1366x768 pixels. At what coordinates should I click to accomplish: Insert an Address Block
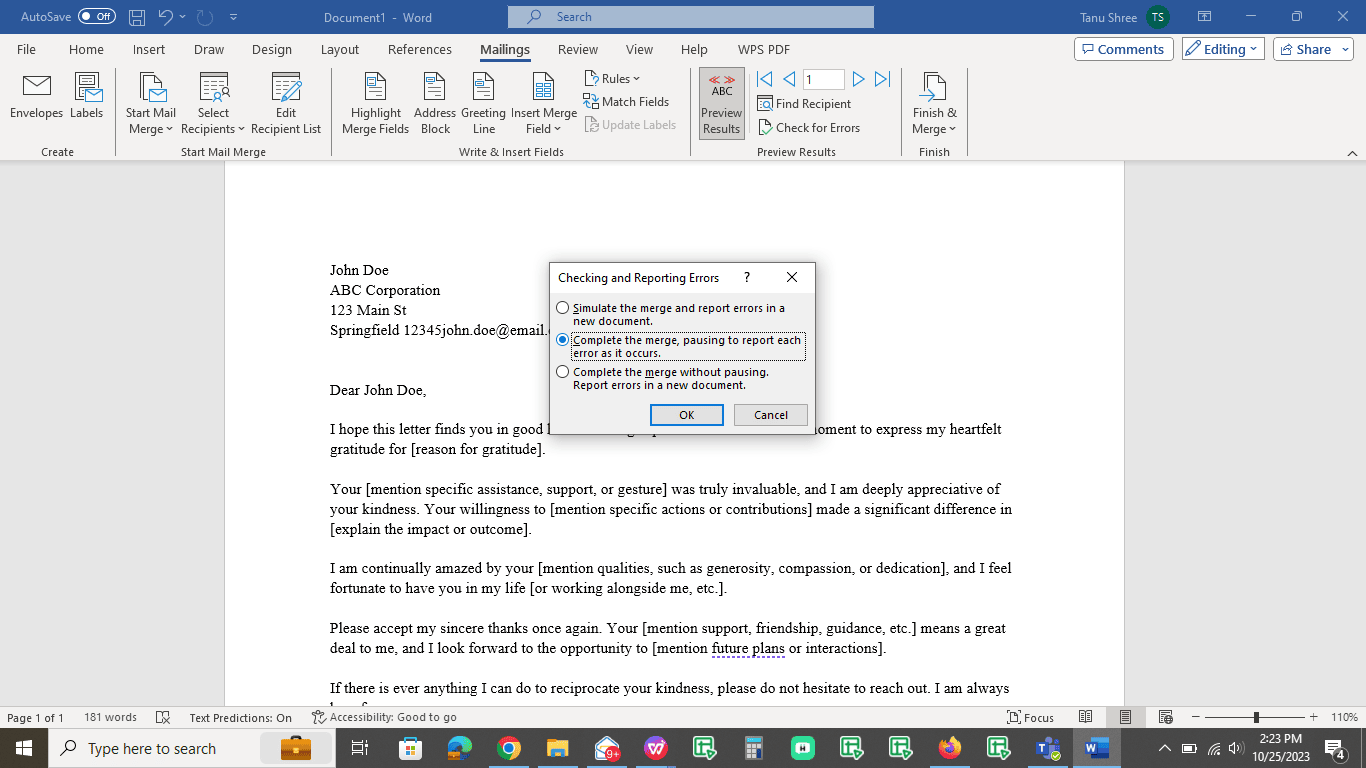(434, 104)
